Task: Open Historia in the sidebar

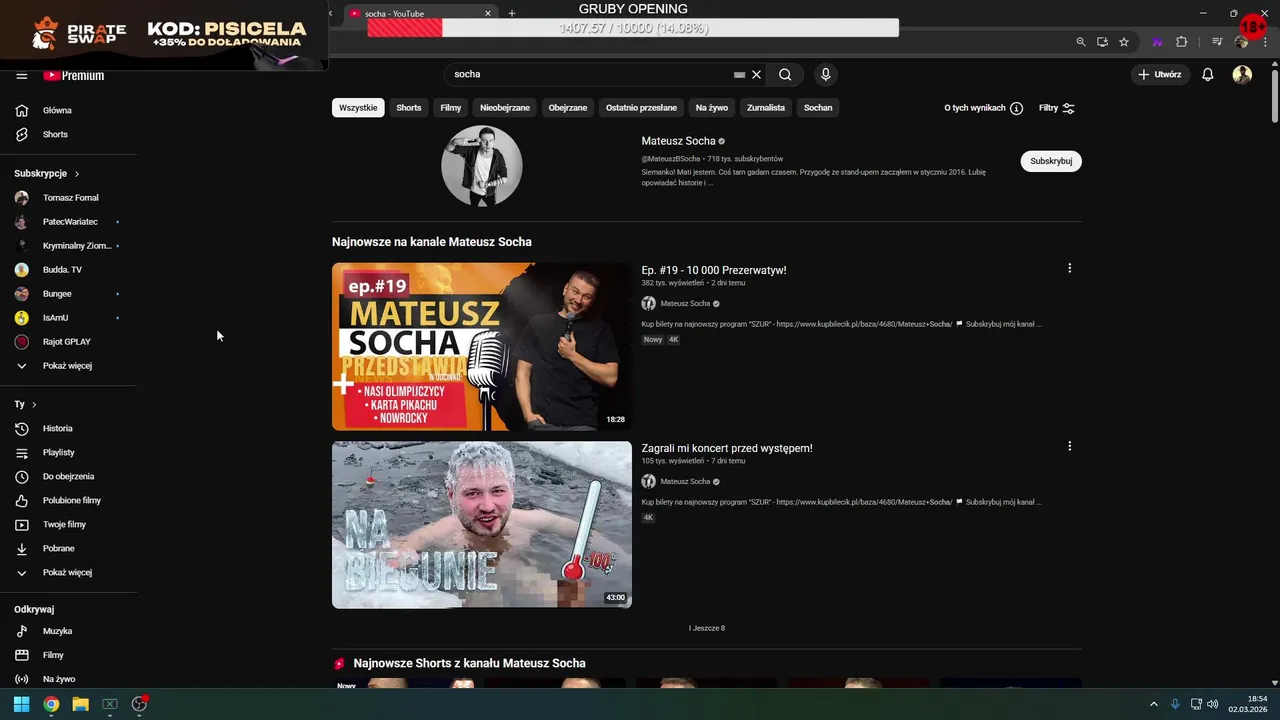Action: pyautogui.click(x=57, y=428)
